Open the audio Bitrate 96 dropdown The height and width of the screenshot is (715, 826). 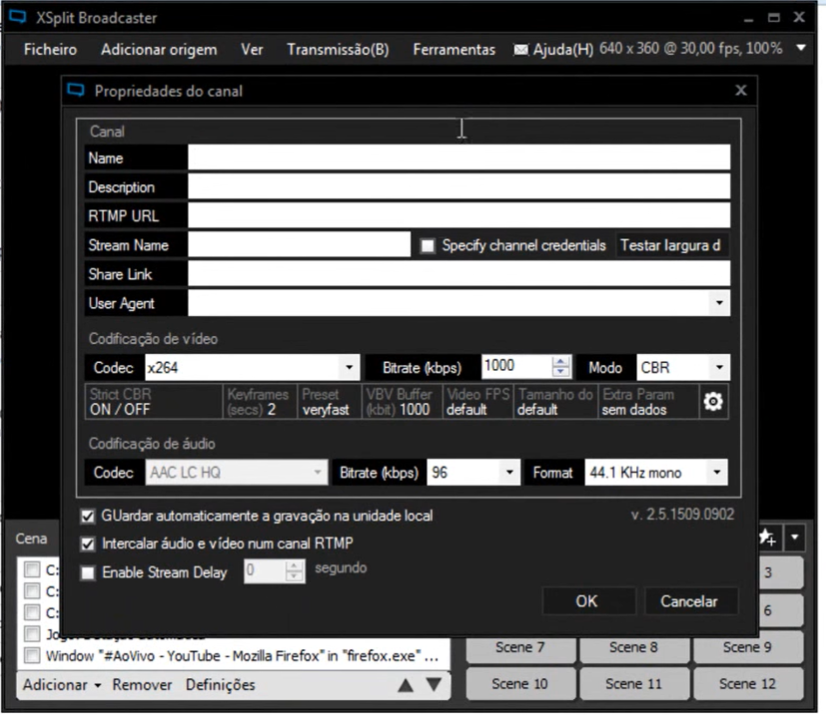point(509,472)
